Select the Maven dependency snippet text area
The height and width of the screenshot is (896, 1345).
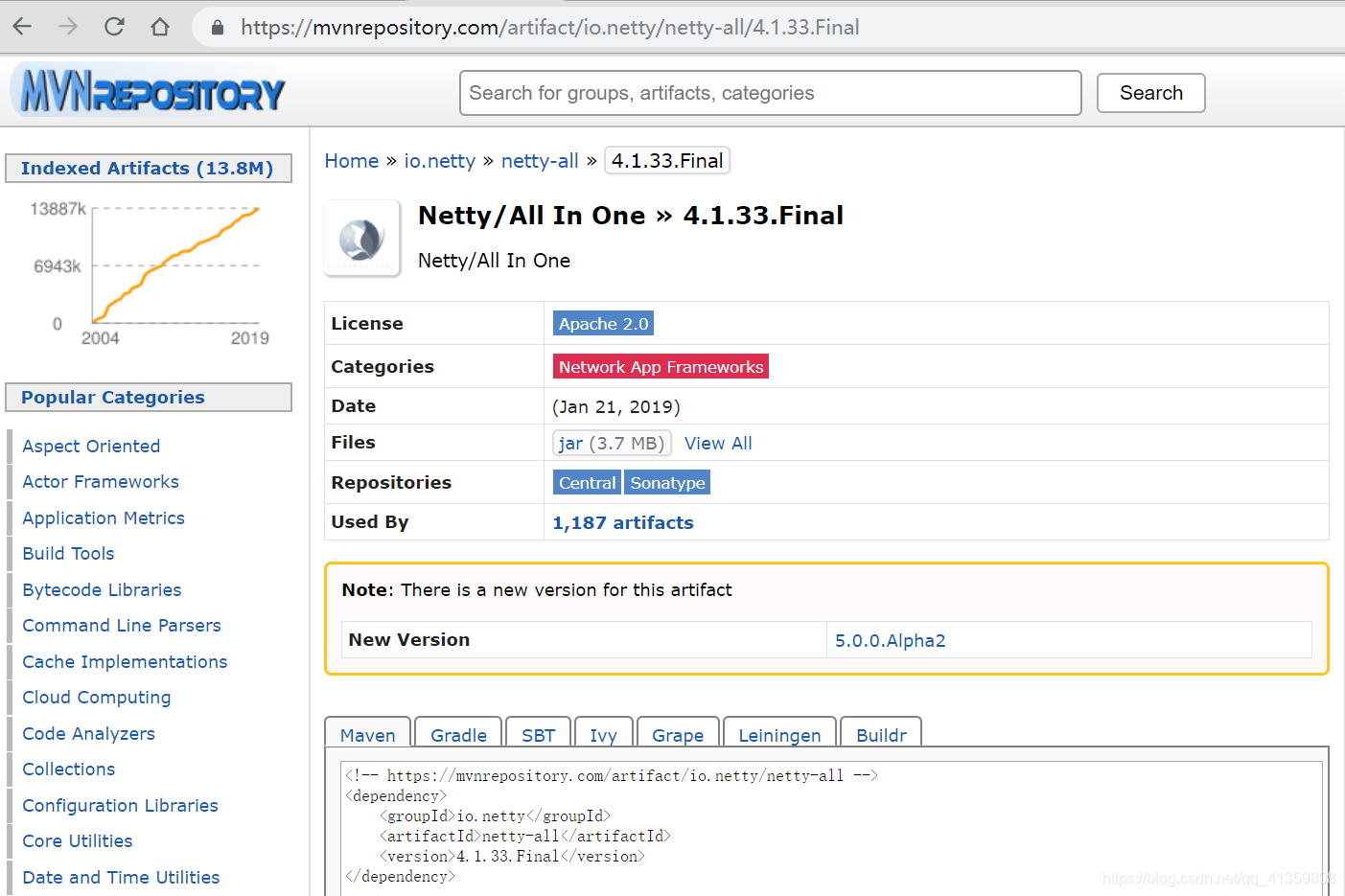coord(831,828)
